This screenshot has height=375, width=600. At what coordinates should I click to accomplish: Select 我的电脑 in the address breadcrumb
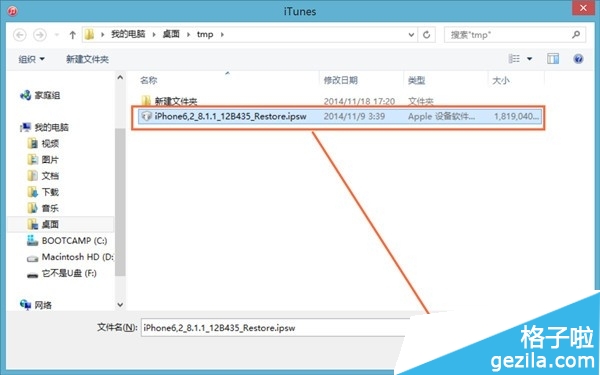[128, 34]
